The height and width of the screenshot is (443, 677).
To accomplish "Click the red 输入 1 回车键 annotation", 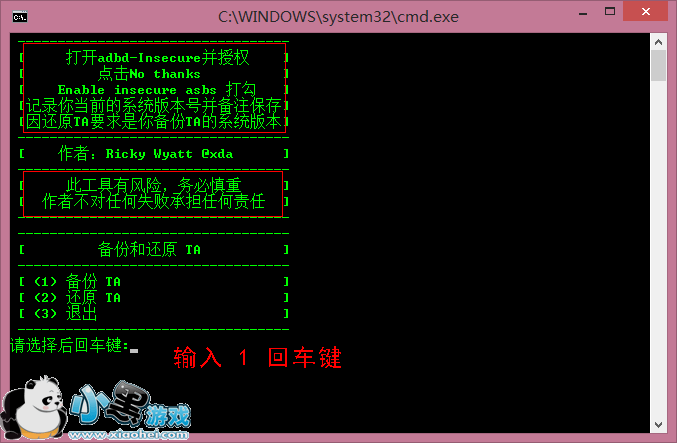I will 257,358.
